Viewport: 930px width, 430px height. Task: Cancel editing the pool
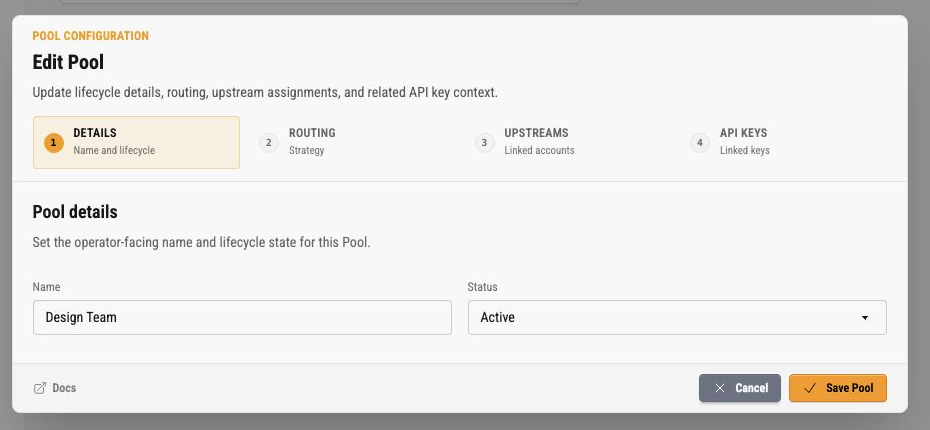(x=740, y=388)
